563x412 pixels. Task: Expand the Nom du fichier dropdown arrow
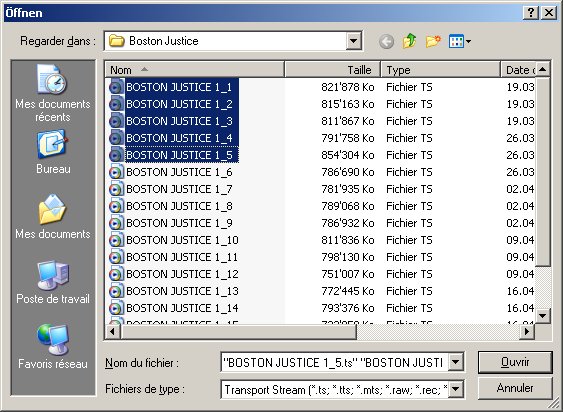[x=455, y=362]
